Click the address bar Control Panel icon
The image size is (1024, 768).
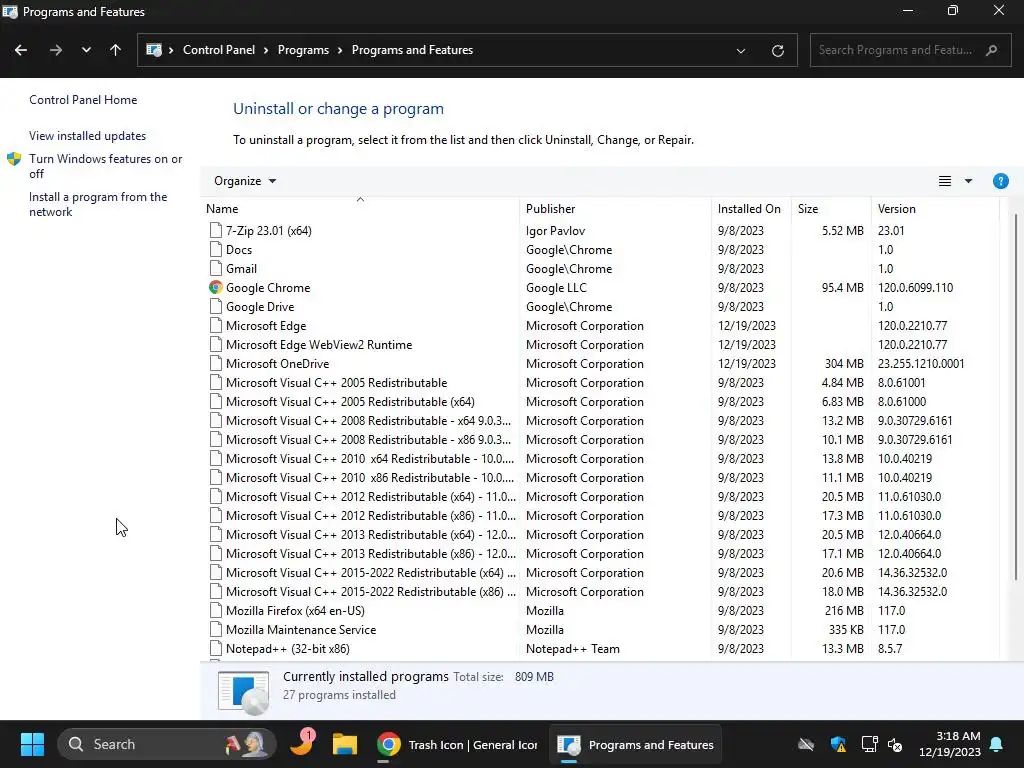pos(154,50)
